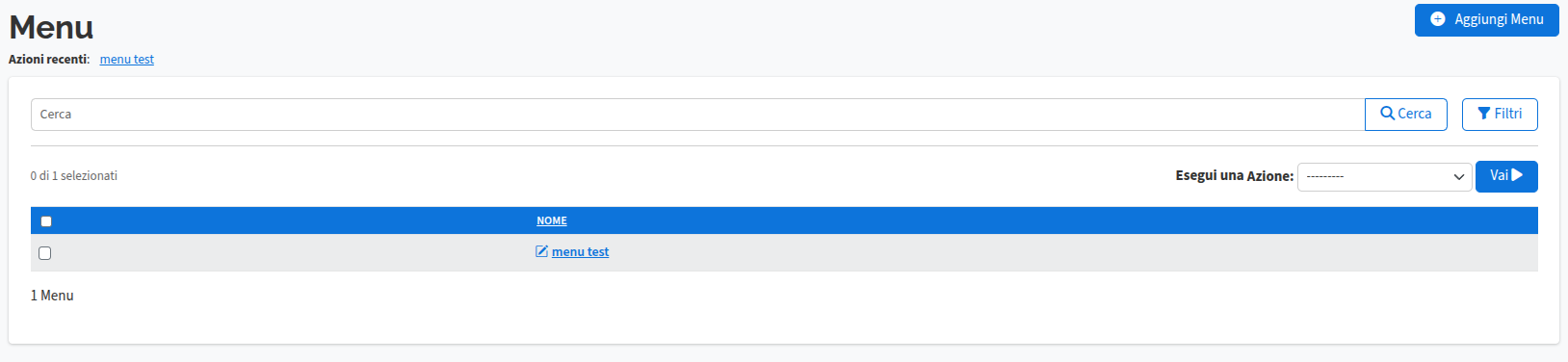
Task: Click the funnel icon for Filtri
Action: [x=1484, y=114]
